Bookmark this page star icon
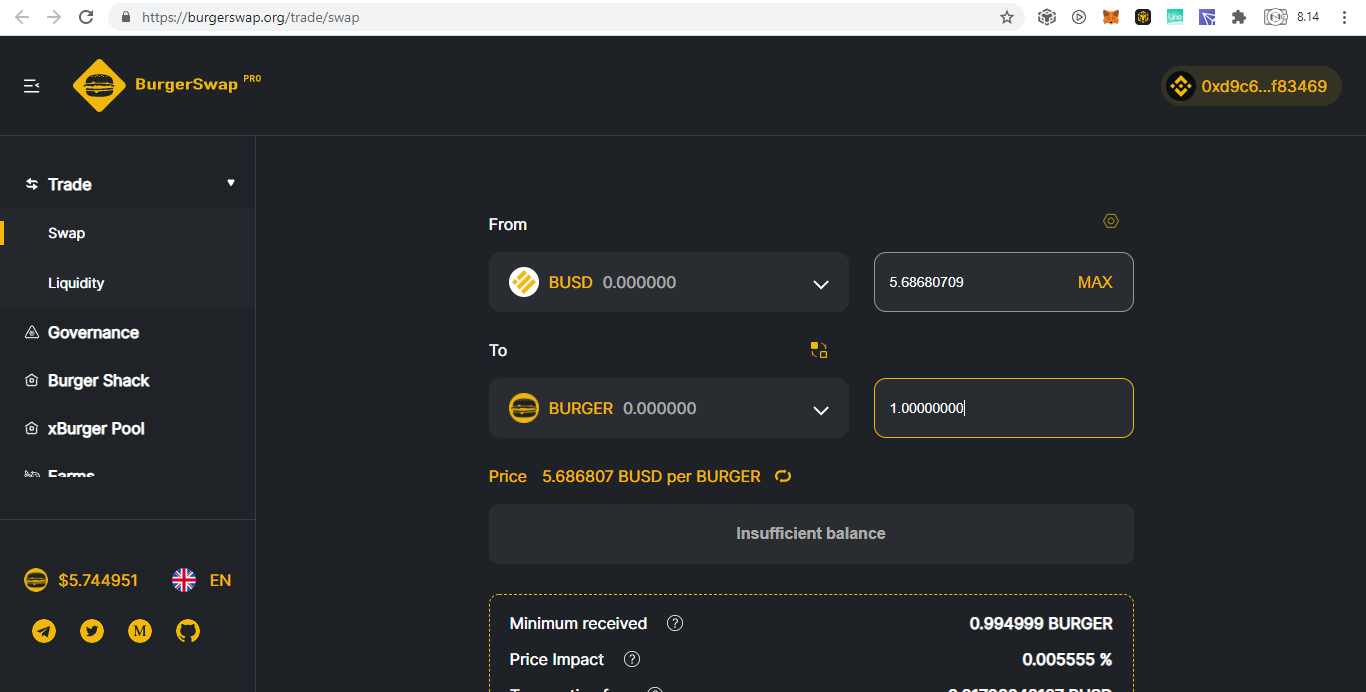Viewport: 1366px width, 692px height. [1007, 17]
